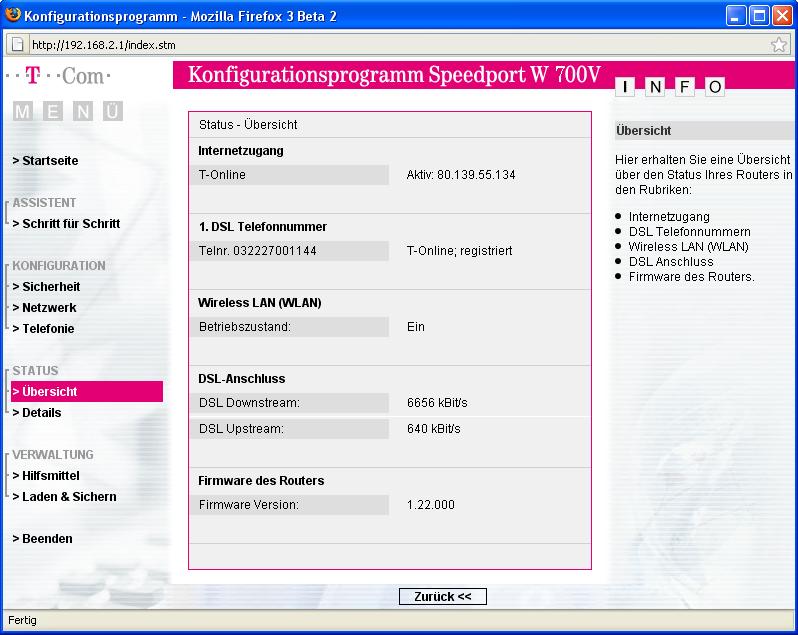Open Schritt für Schritt assistant
This screenshot has width=798, height=635.
(66, 224)
